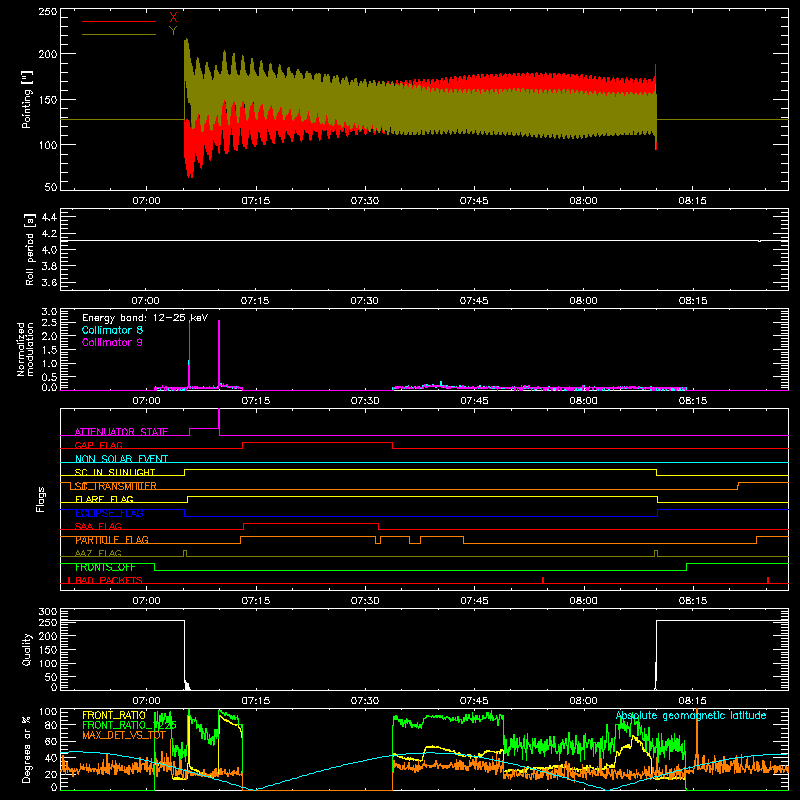
Task: Click the Quality axis title
Action: click(27, 649)
